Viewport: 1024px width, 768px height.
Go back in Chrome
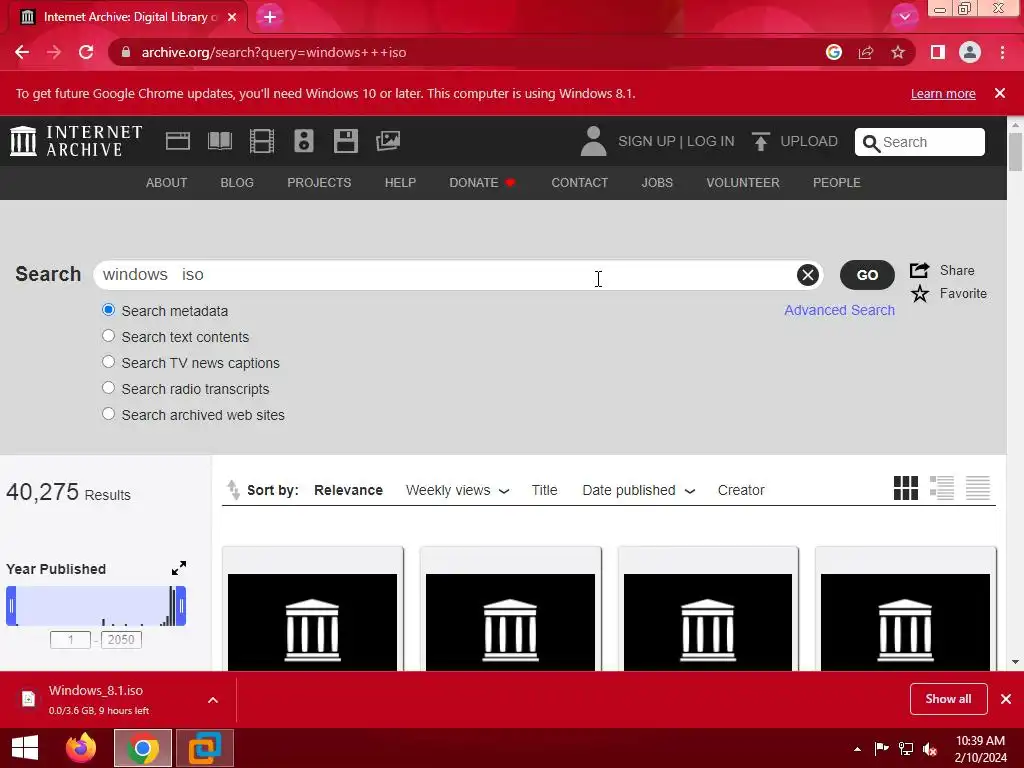pyautogui.click(x=22, y=52)
